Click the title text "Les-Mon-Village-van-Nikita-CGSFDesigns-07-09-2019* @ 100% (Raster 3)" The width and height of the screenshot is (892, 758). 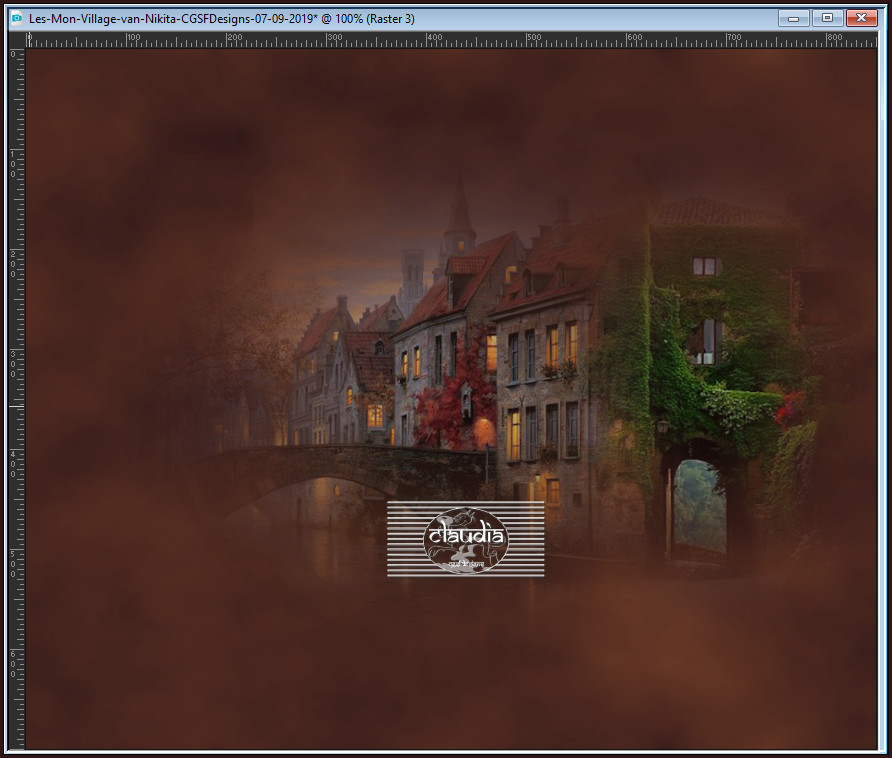coord(222,19)
